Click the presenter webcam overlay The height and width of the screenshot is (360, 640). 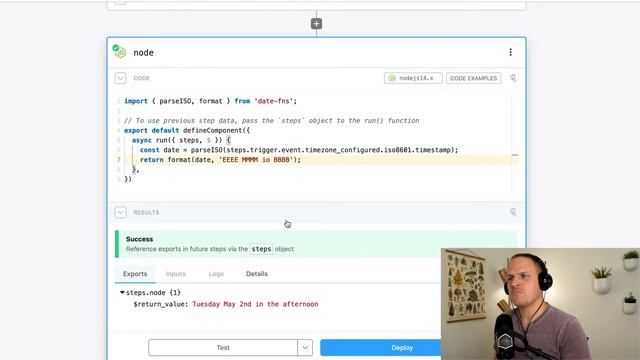[540, 304]
